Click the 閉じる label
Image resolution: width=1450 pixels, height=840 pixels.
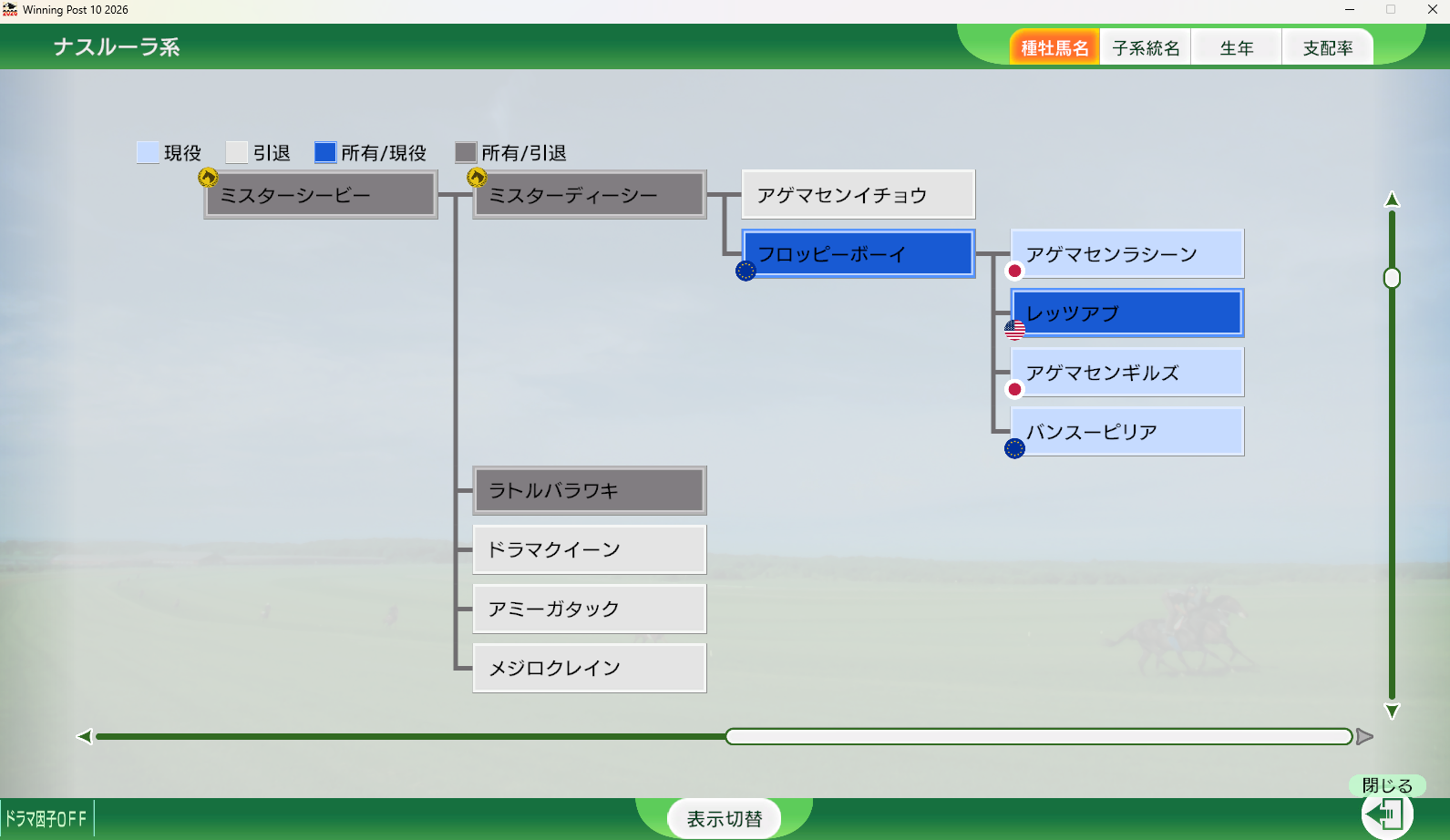pyautogui.click(x=1387, y=785)
